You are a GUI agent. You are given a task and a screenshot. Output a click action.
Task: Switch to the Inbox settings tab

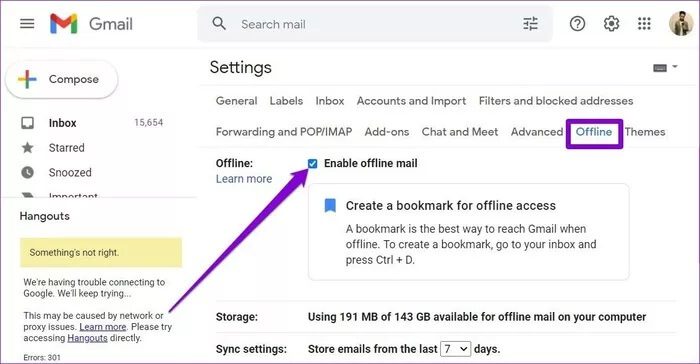pos(330,101)
